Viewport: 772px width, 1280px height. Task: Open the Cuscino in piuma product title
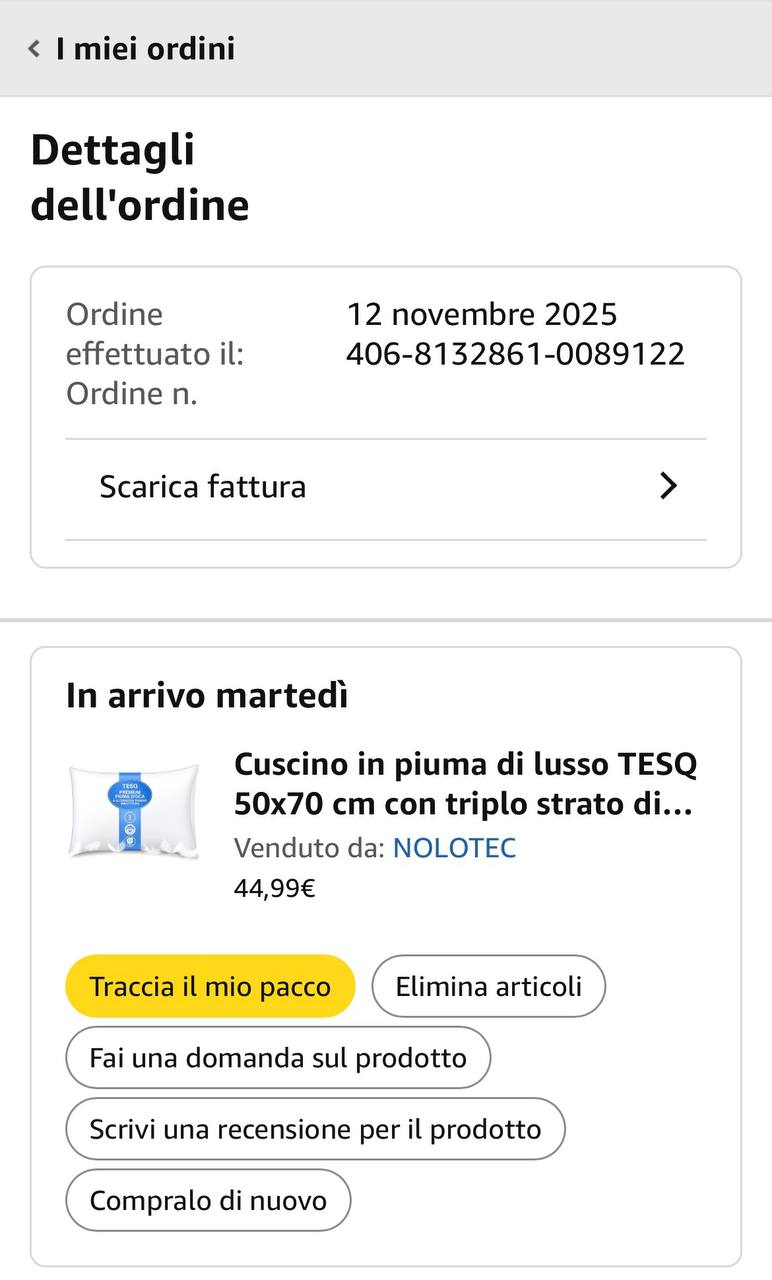click(x=465, y=784)
